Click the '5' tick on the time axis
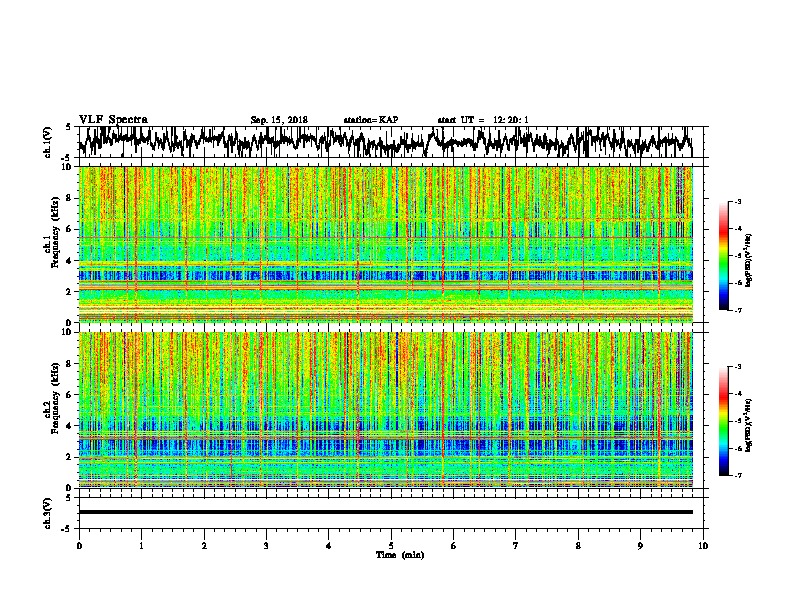792x612 pixels. coord(391,546)
